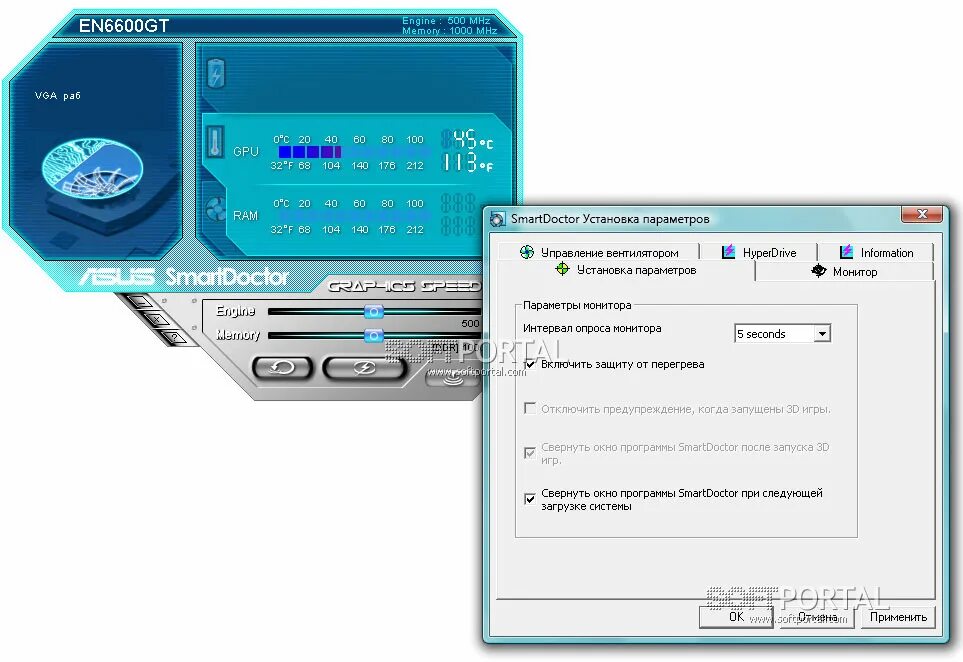Click the Engine value 500 text
The width and height of the screenshot is (963, 662).
[x=470, y=323]
